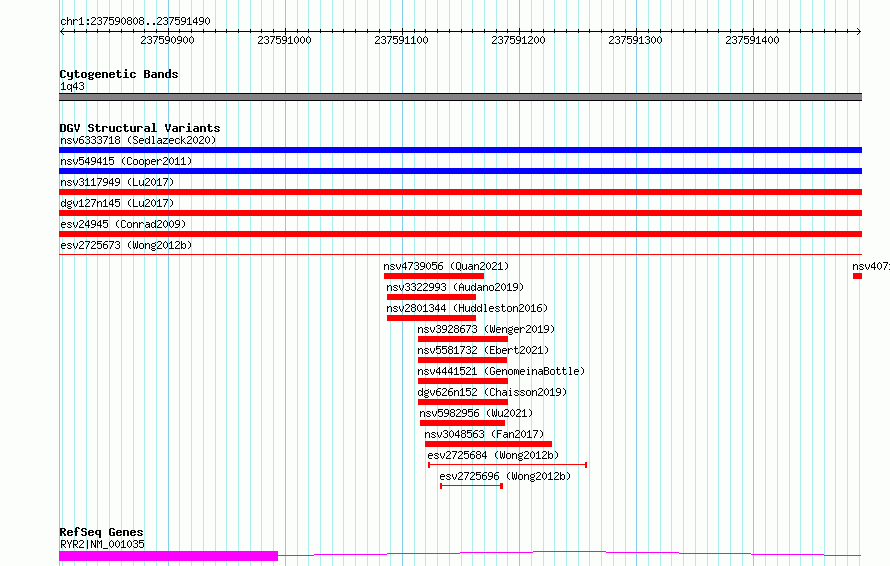This screenshot has height=566, width=890.
Task: Click ruler position 237591100
Action: [401, 40]
